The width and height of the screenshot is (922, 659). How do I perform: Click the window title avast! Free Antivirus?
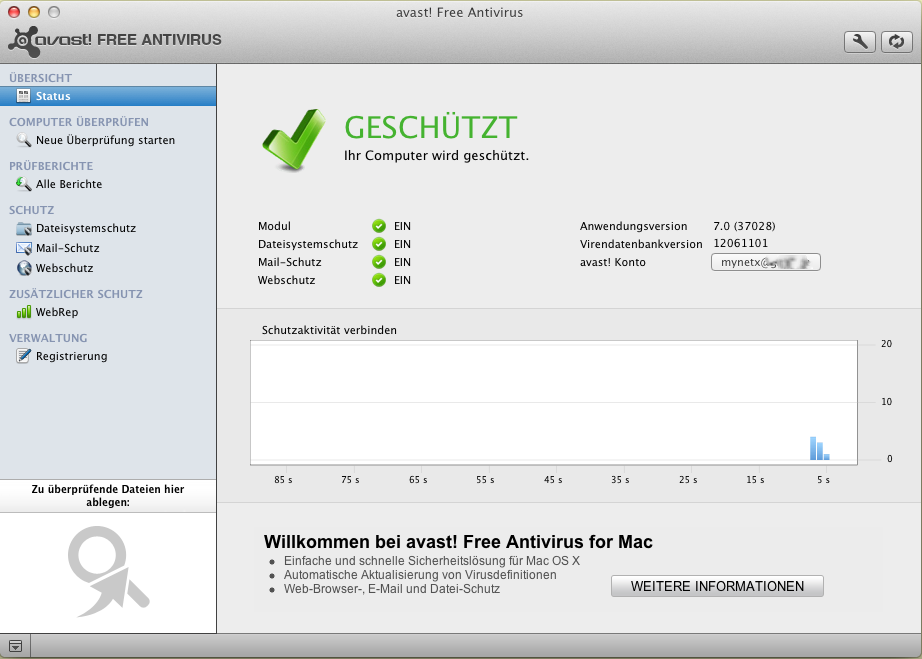tap(459, 12)
